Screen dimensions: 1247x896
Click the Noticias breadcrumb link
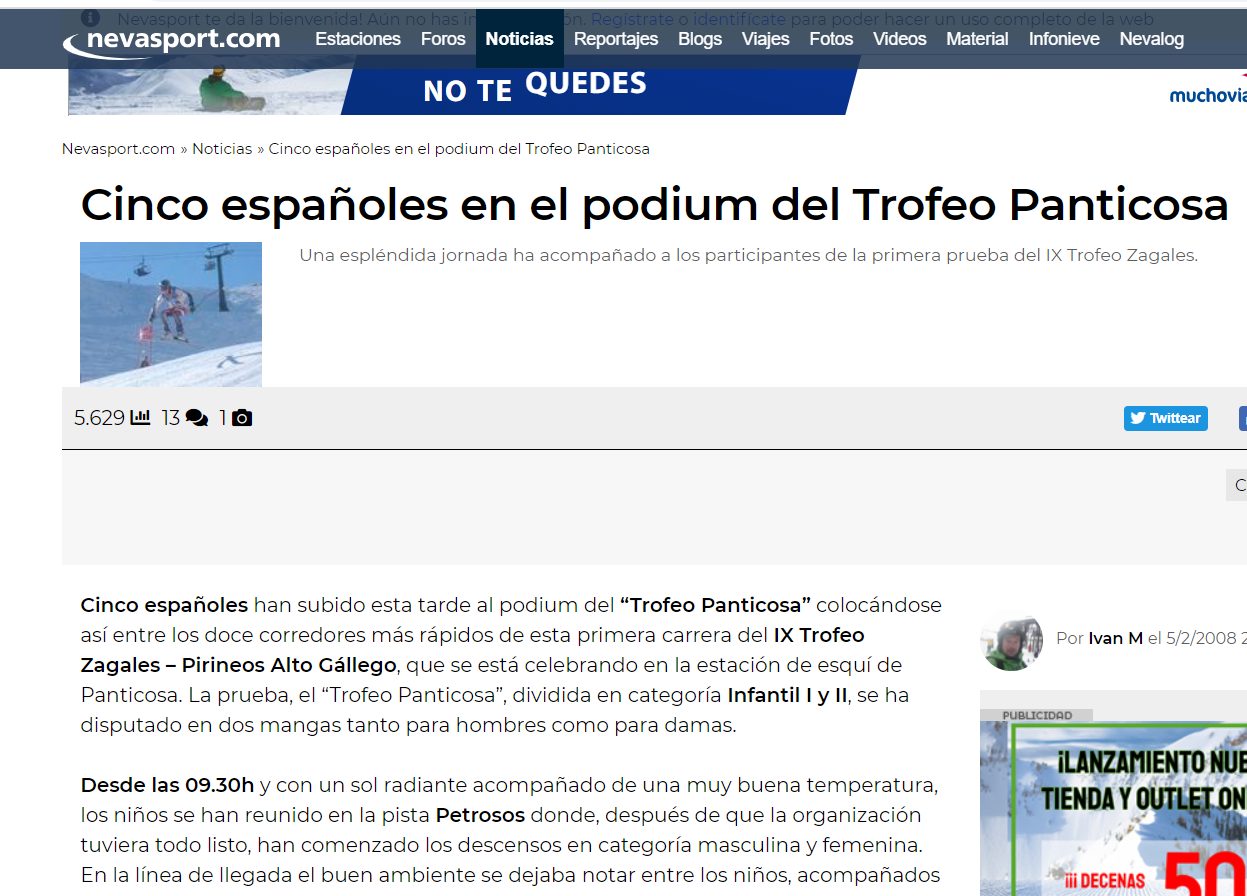[222, 149]
